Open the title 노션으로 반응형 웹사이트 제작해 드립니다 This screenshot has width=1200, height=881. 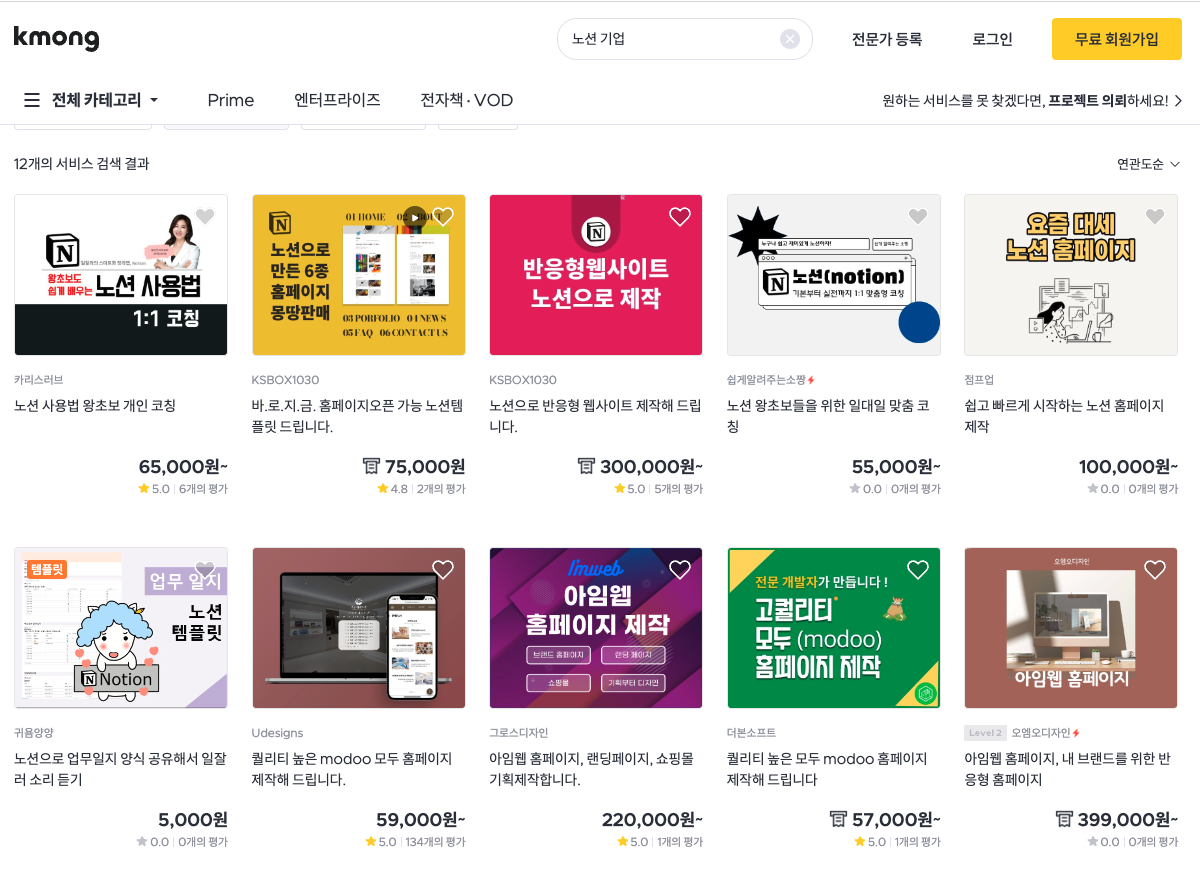click(x=595, y=416)
